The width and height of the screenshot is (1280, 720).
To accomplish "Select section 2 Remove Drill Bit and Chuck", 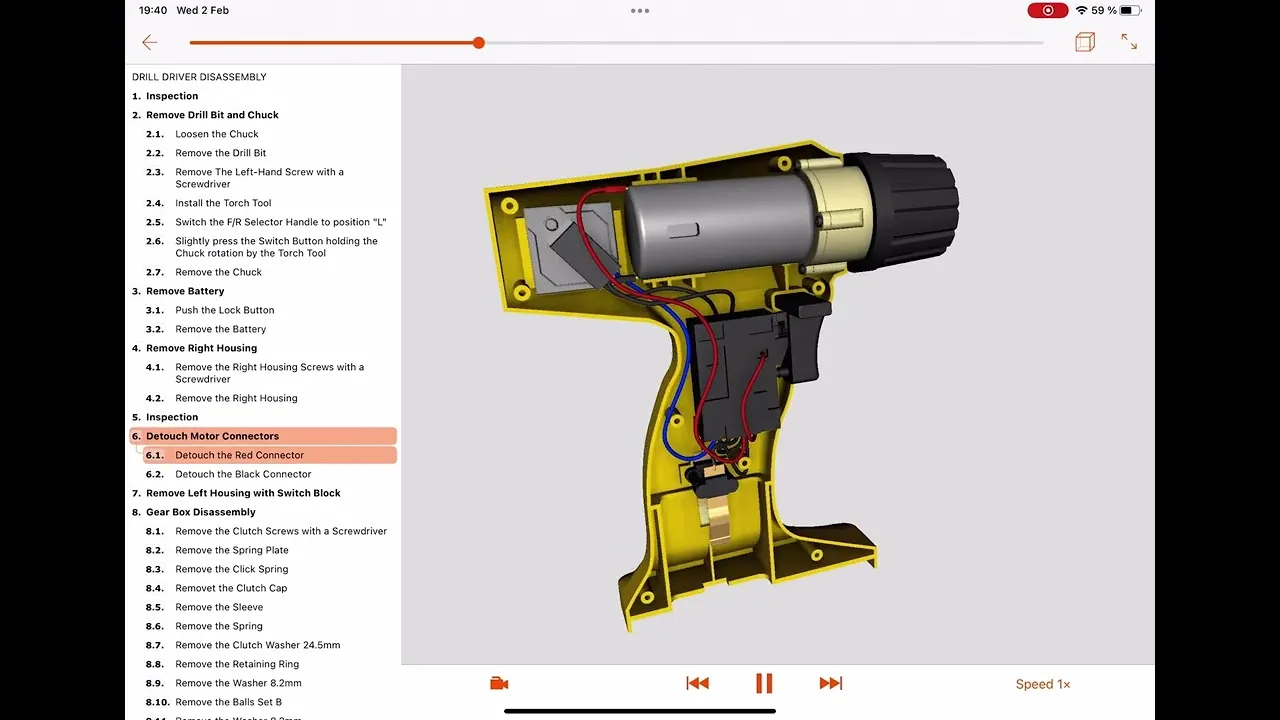I will point(212,115).
